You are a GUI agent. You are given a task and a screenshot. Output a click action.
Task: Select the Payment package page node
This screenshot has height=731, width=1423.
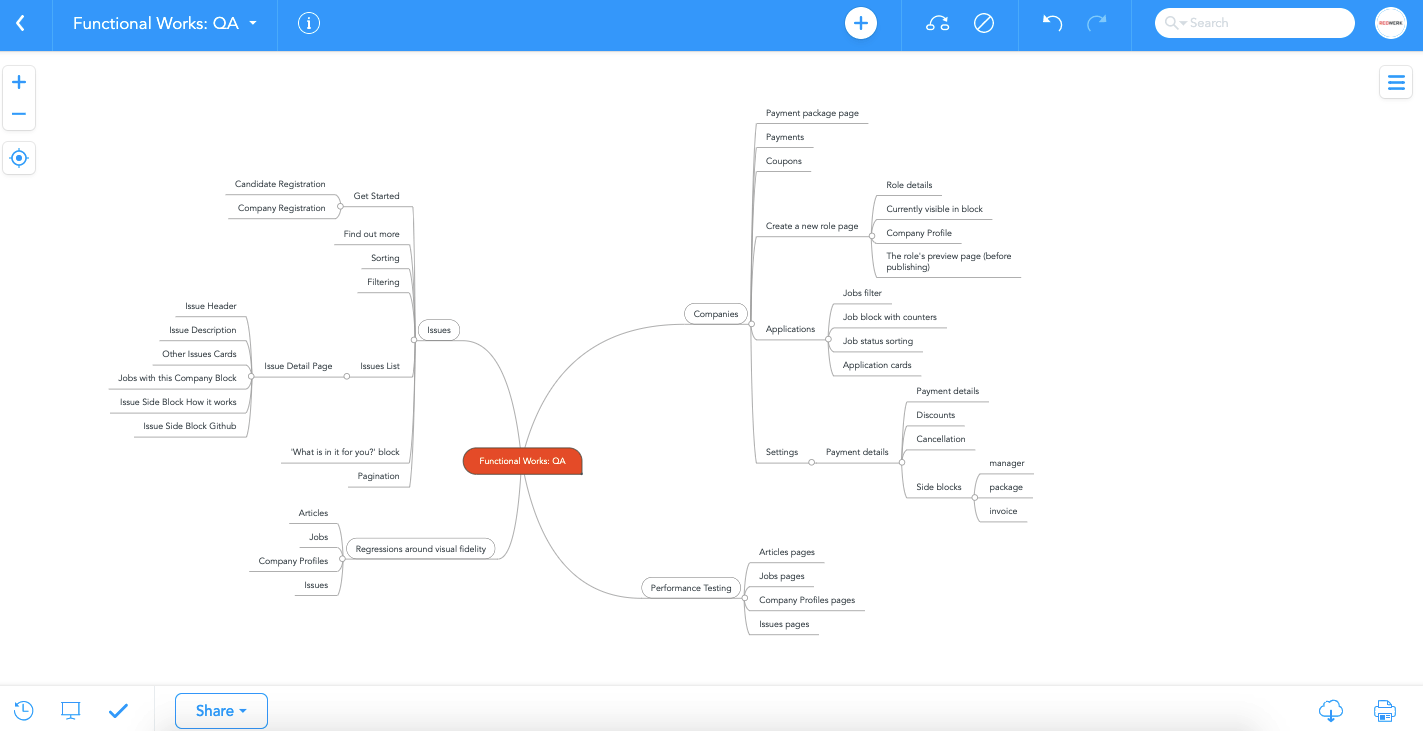(812, 113)
